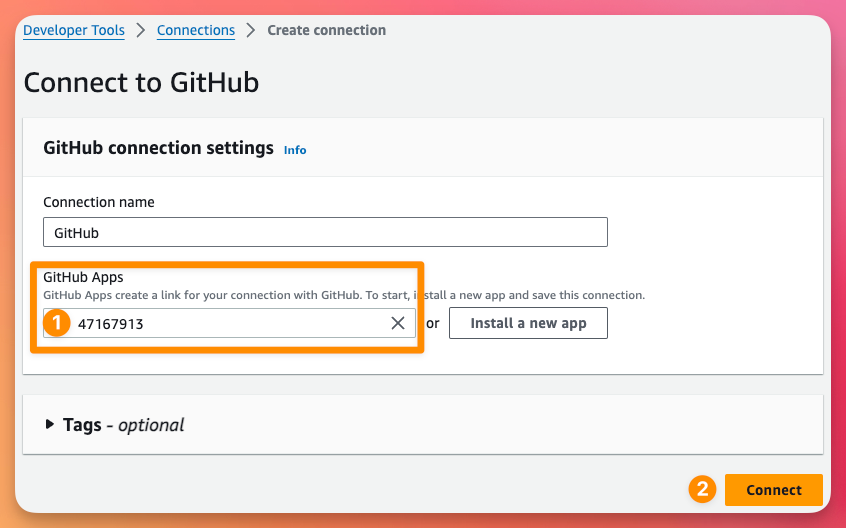
Task: Click the orange Connect button
Action: click(774, 490)
